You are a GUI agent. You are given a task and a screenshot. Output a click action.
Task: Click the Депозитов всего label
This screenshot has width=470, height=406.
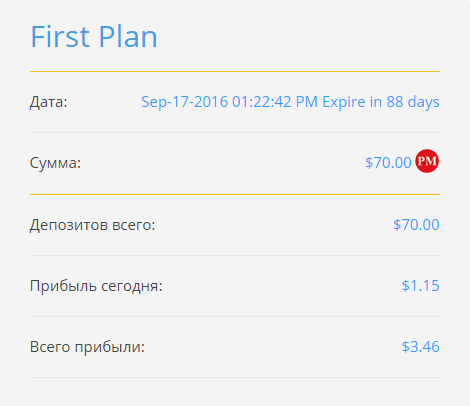click(93, 225)
